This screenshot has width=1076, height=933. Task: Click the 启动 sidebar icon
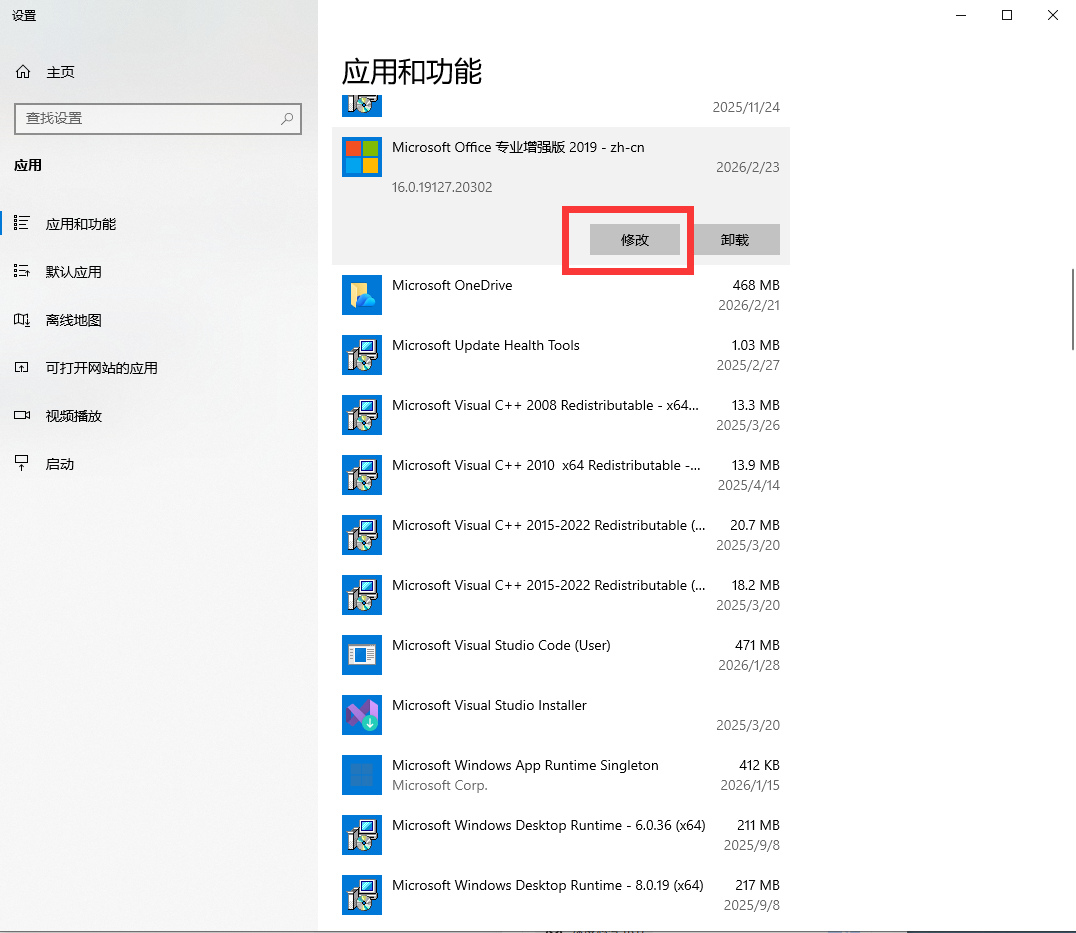(x=22, y=464)
